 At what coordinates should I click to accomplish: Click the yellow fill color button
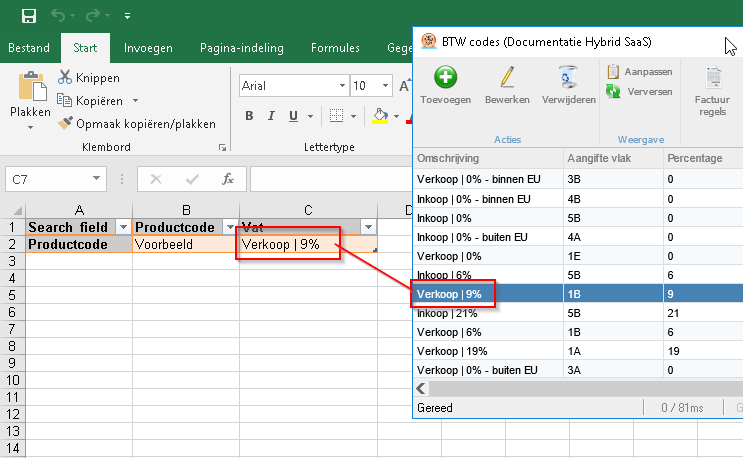[x=379, y=116]
